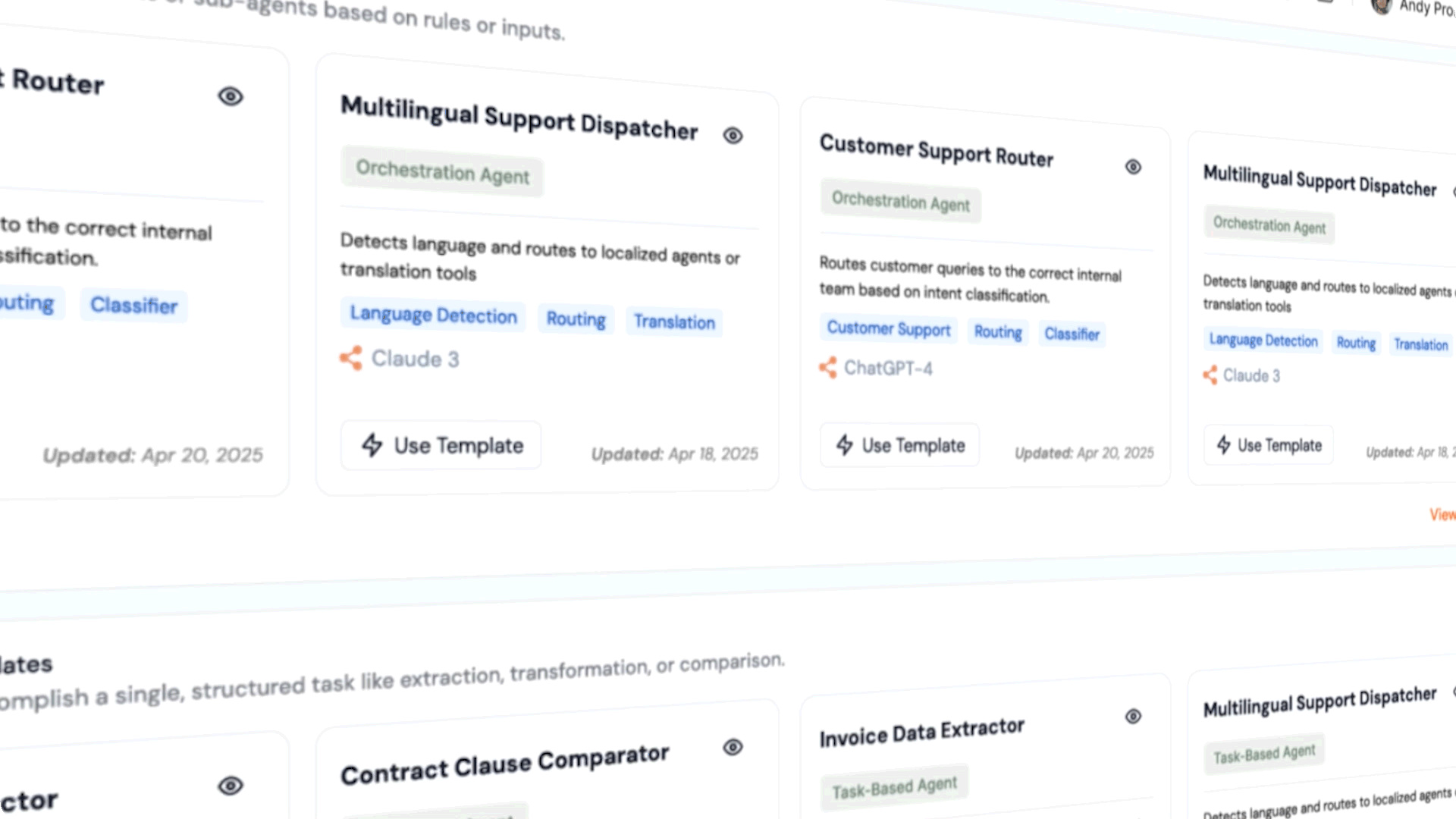The width and height of the screenshot is (1456, 819).
Task: Select the Language Detection tag
Action: click(433, 315)
